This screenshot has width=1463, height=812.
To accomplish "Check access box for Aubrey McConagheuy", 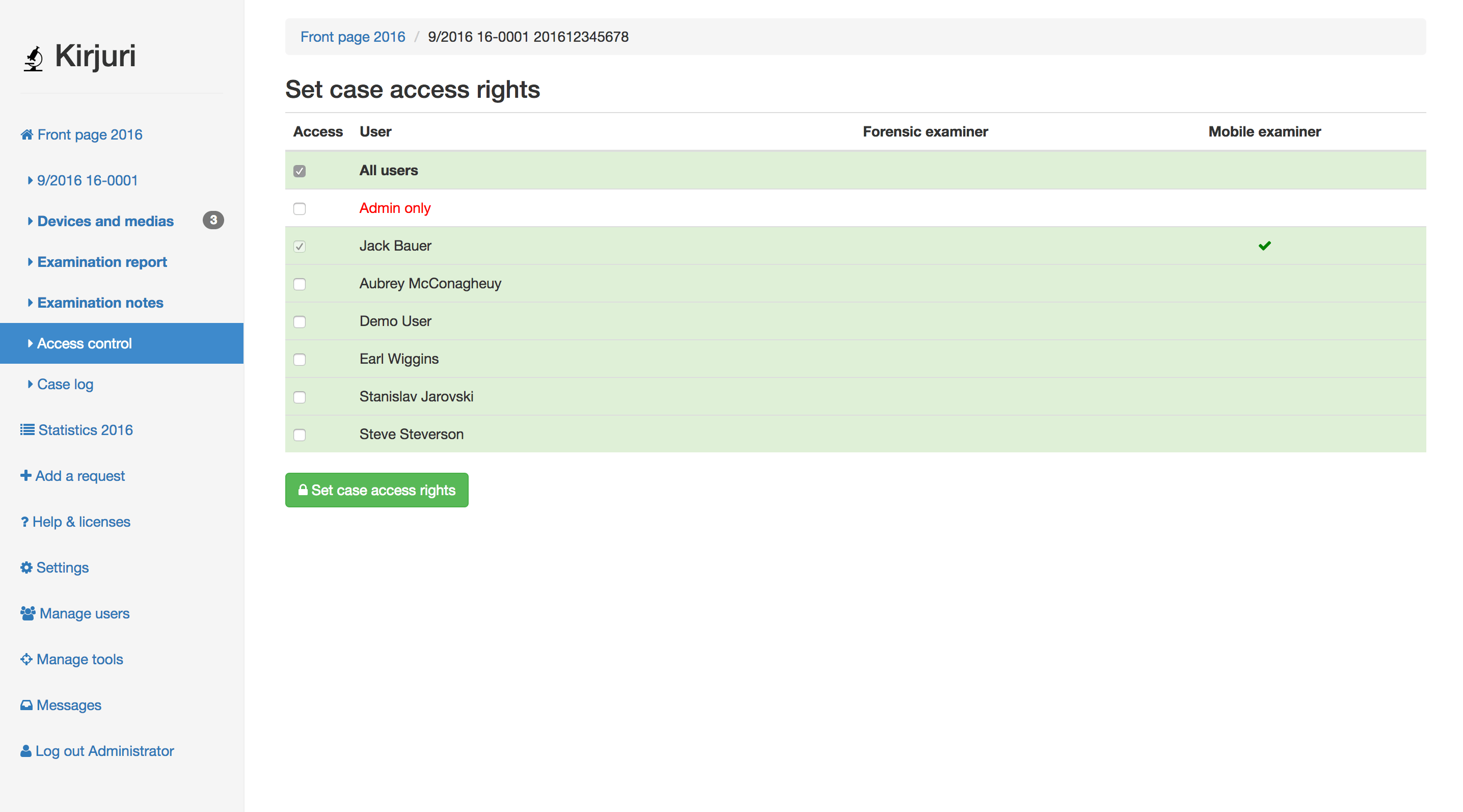I will click(x=300, y=284).
